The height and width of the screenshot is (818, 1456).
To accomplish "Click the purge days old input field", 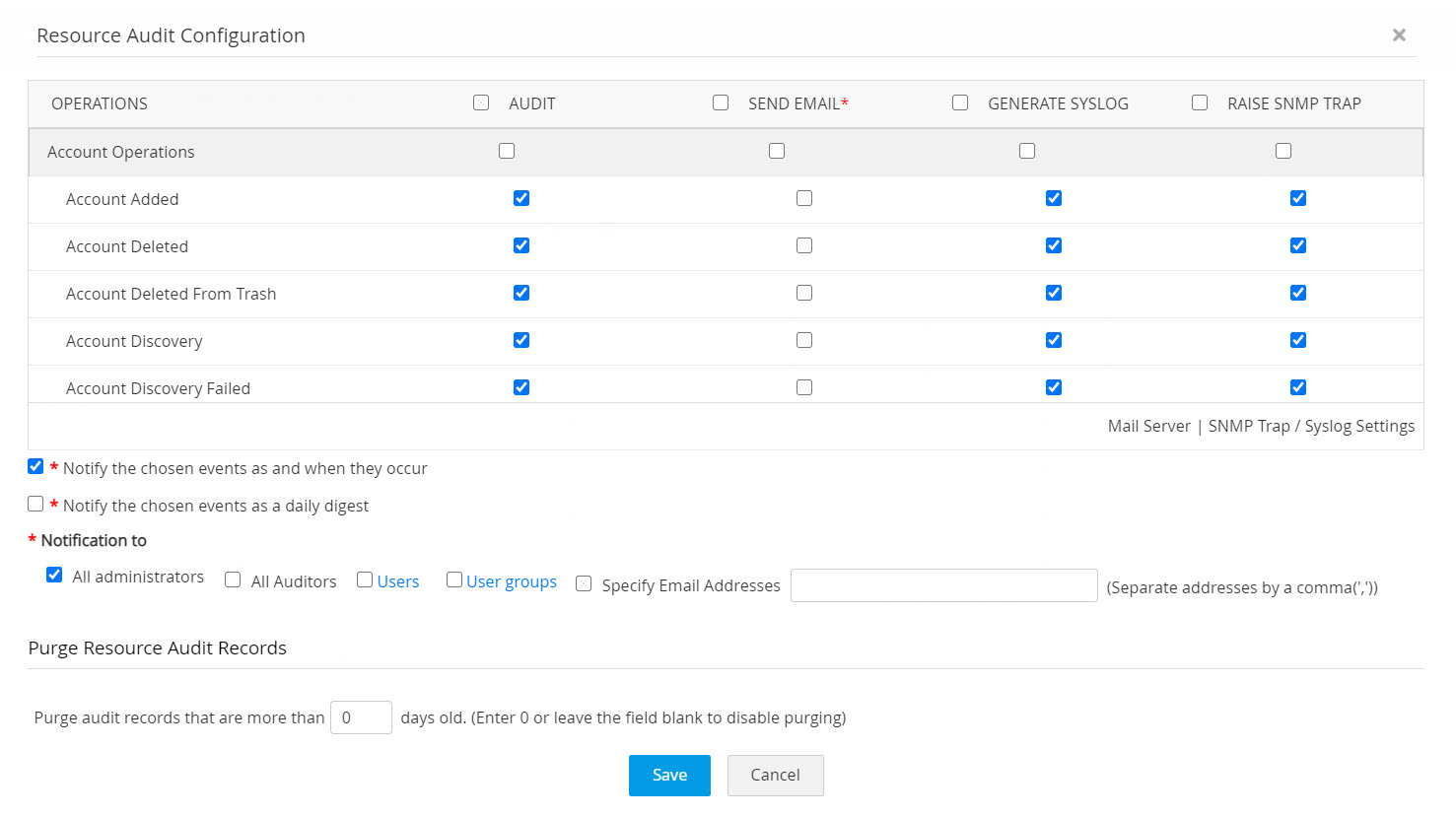I will pyautogui.click(x=361, y=717).
